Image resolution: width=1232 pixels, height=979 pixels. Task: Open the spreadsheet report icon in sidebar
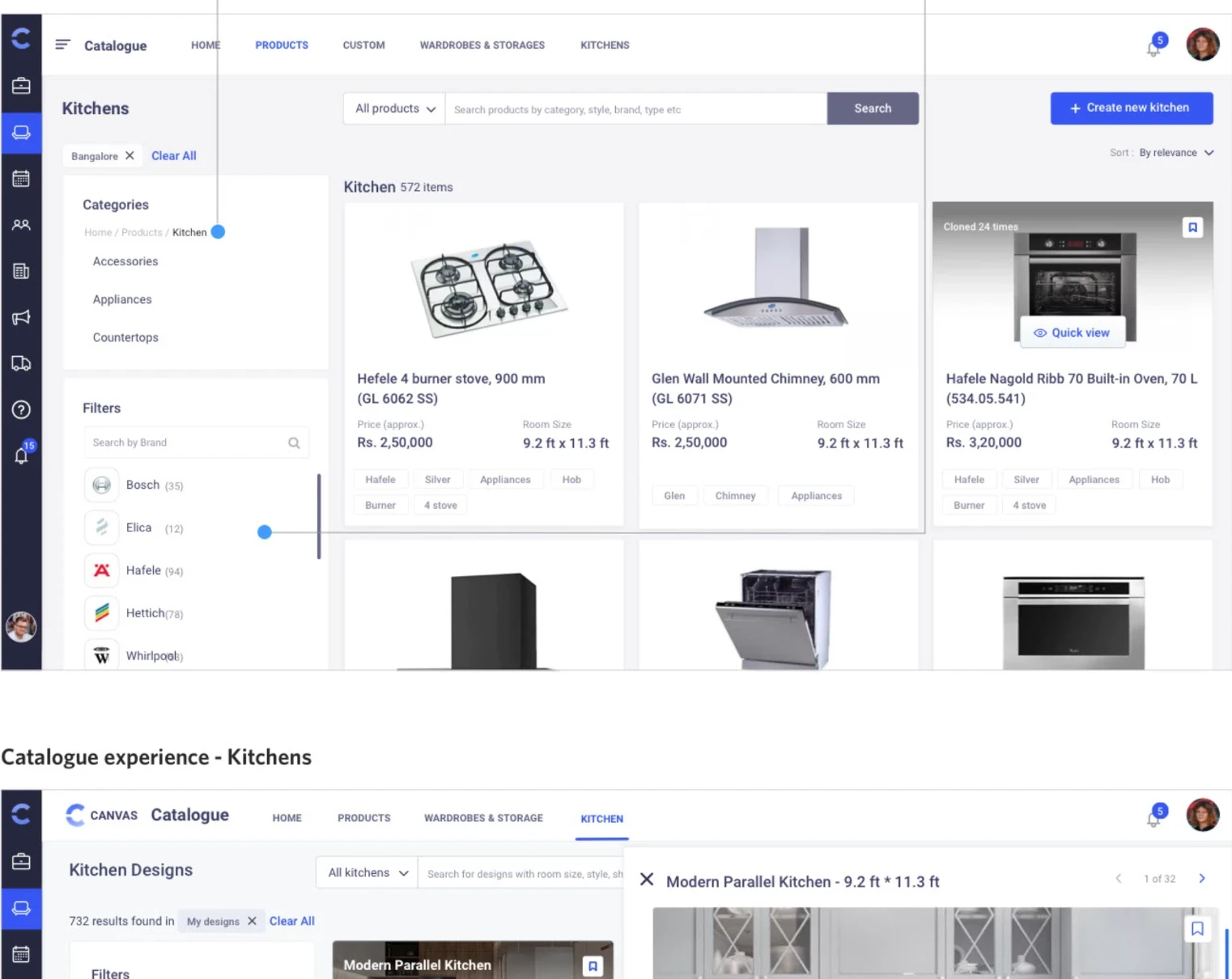pos(21,271)
